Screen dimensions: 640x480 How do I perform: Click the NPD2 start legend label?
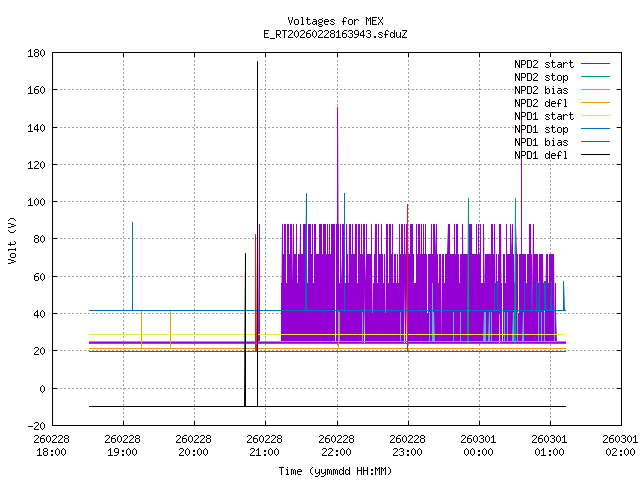click(x=541, y=64)
